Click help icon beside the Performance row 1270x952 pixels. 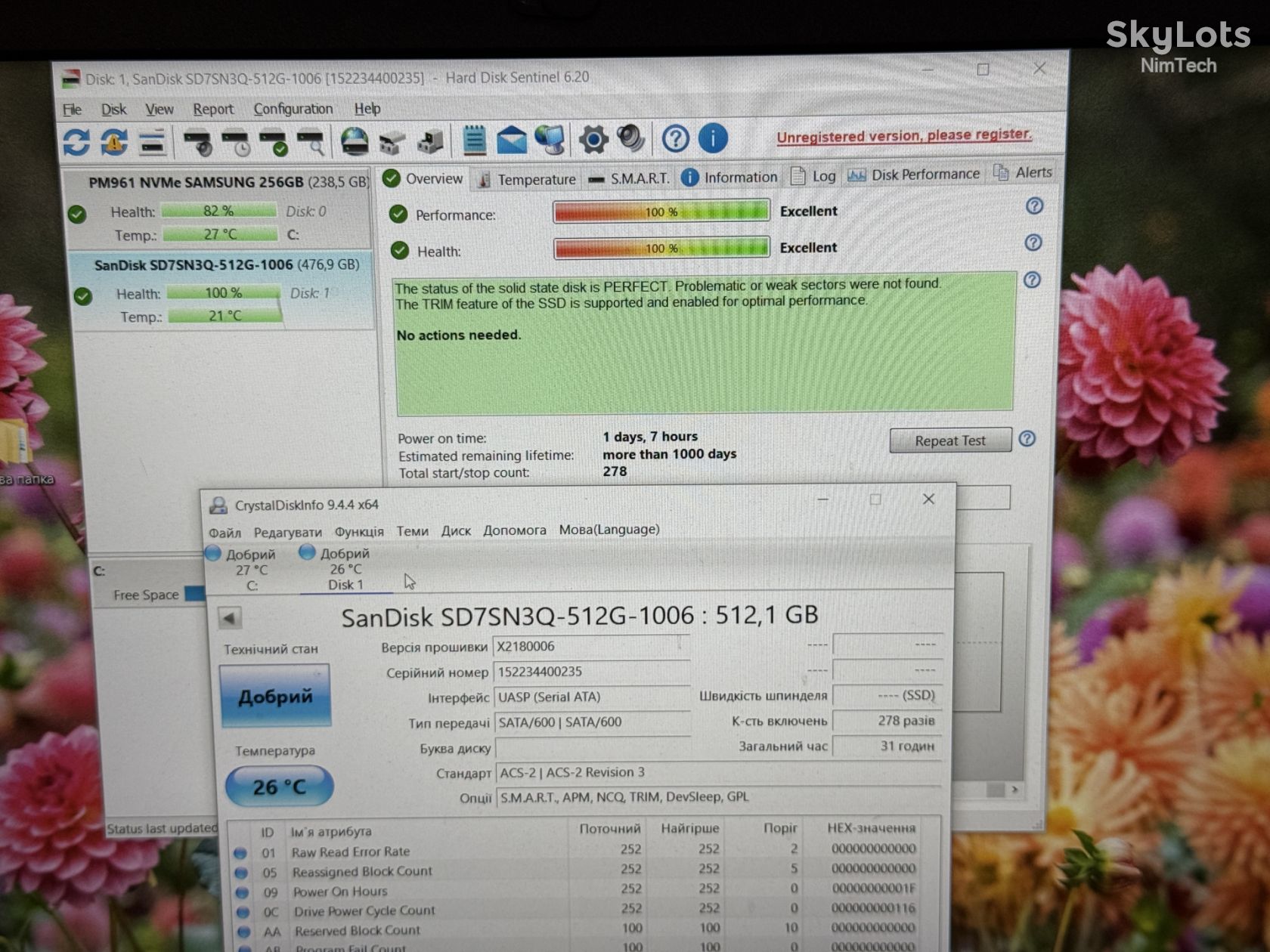click(x=1034, y=206)
